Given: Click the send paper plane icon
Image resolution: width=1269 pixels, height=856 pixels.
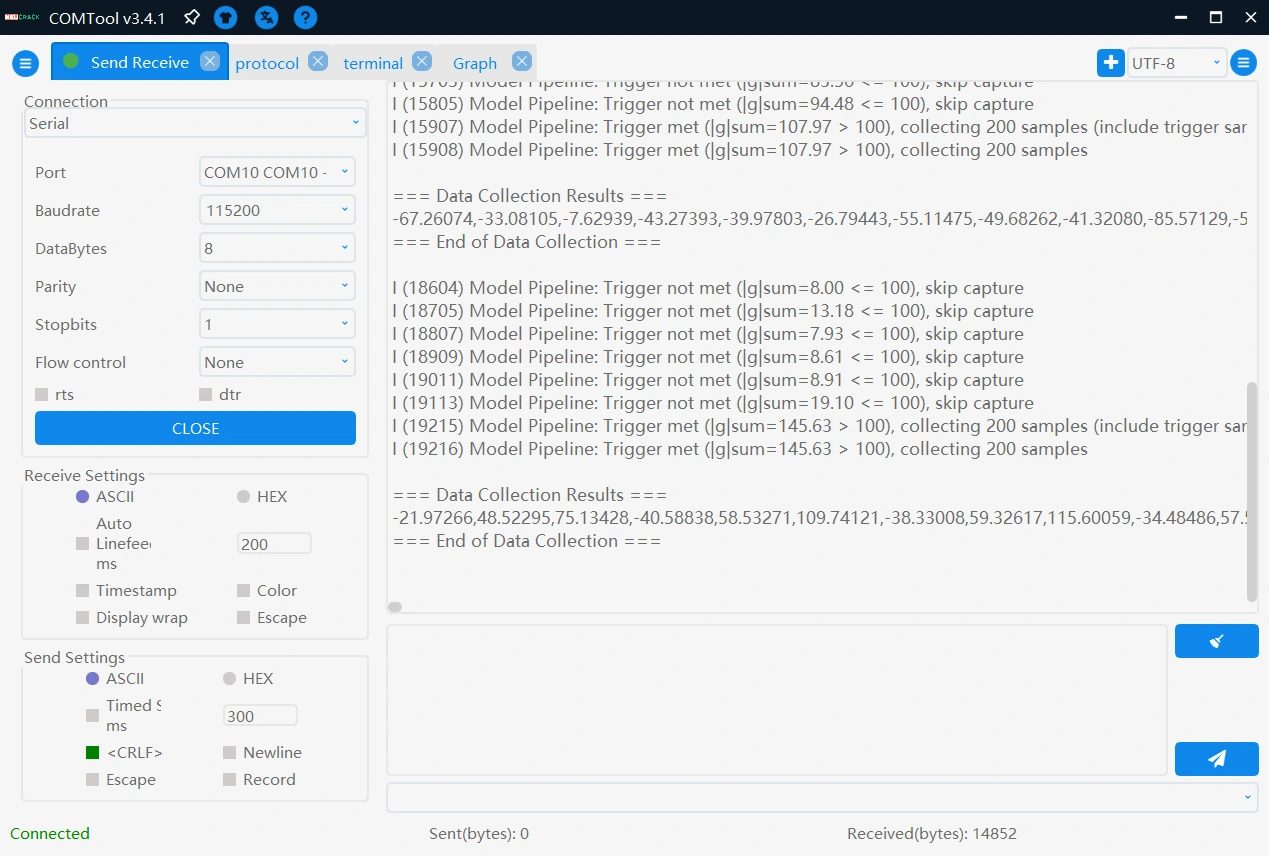Looking at the screenshot, I should [x=1216, y=759].
